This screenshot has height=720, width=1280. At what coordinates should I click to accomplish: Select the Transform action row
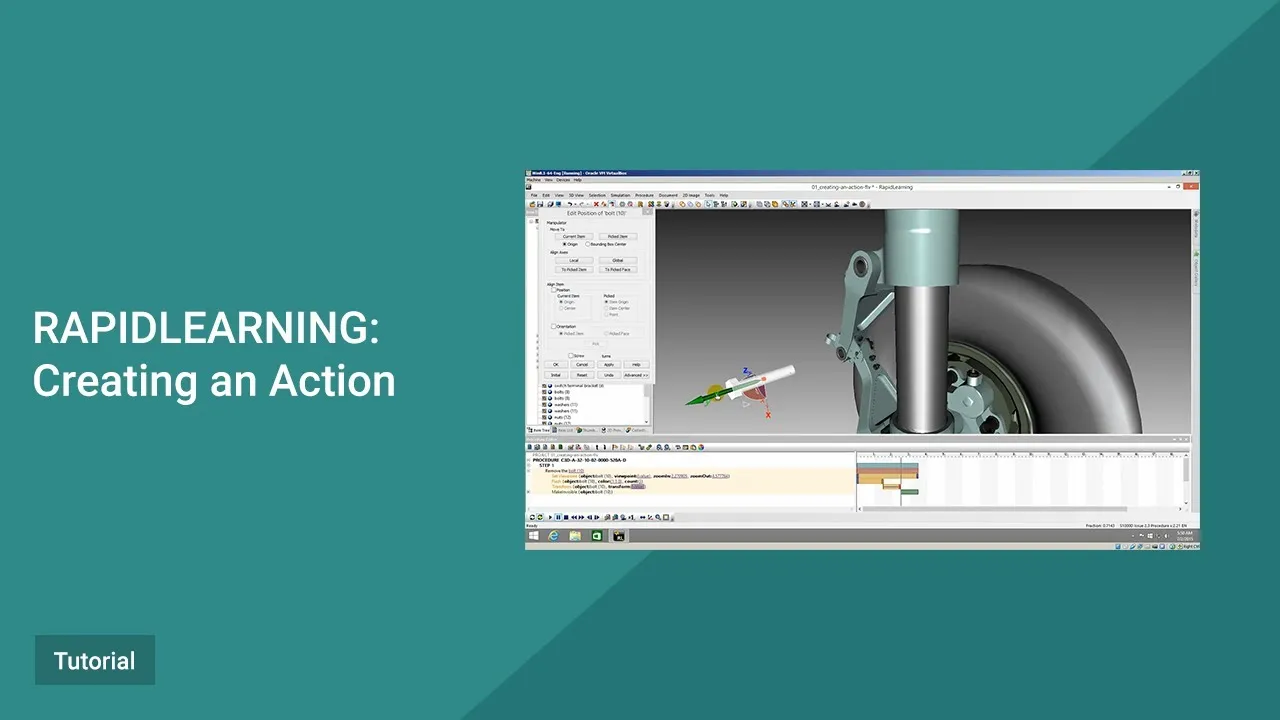pyautogui.click(x=598, y=486)
